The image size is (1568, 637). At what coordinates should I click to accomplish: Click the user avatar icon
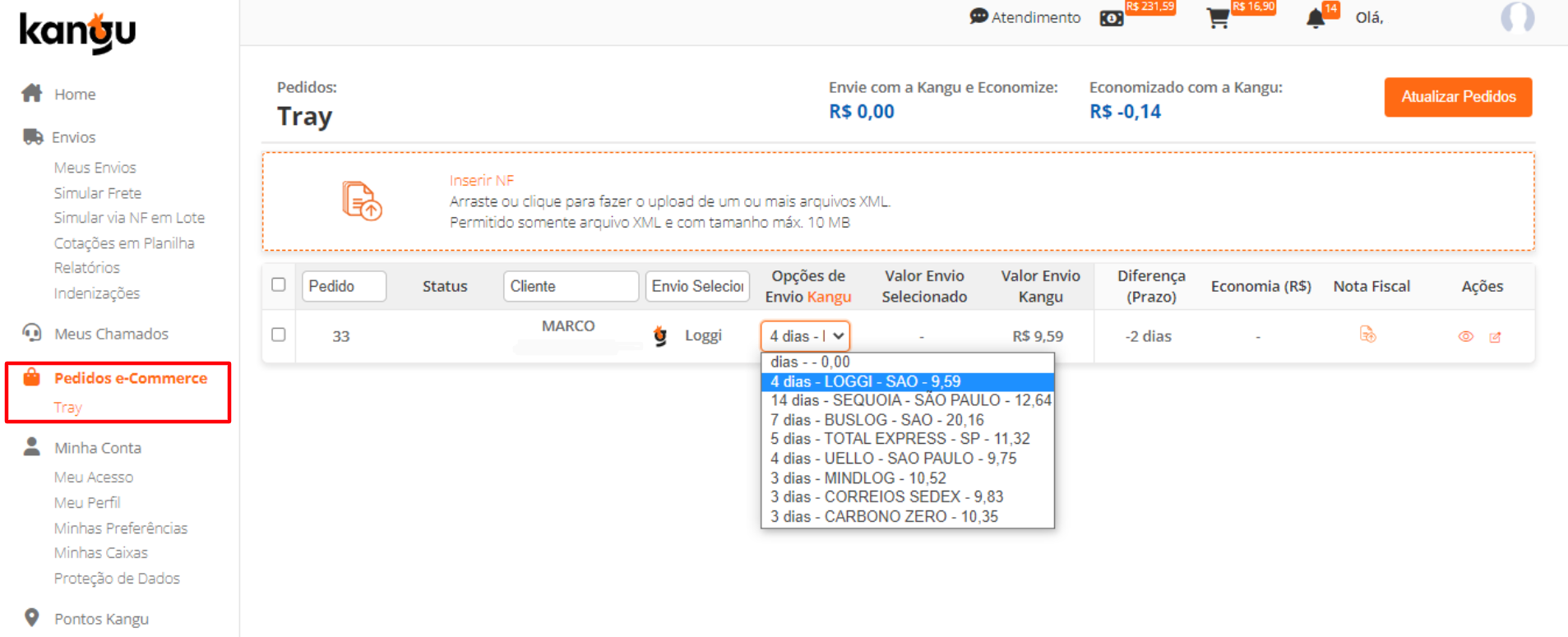pos(1517,17)
